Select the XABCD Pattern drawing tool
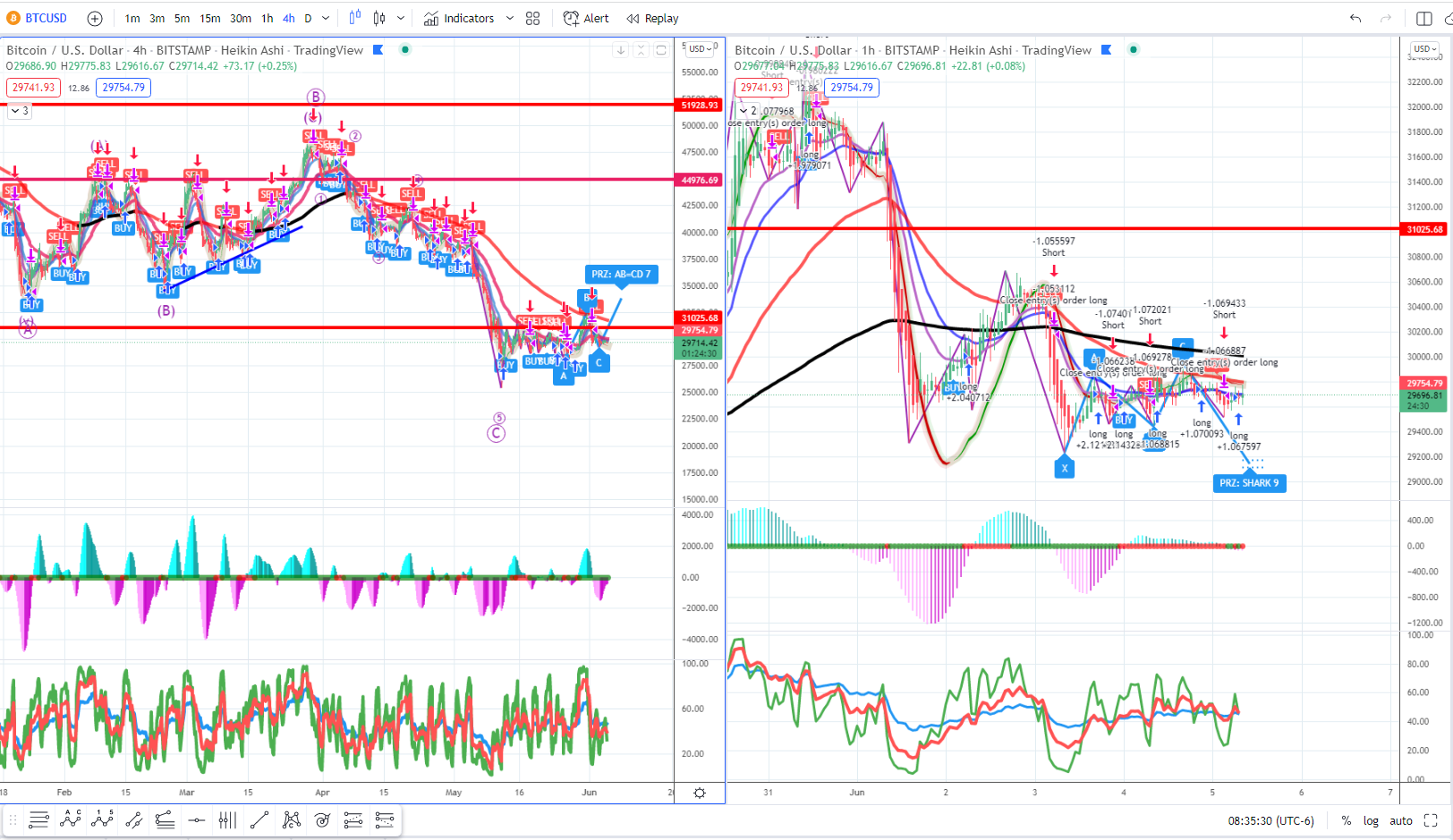This screenshot has height=840, width=1453. point(291,819)
